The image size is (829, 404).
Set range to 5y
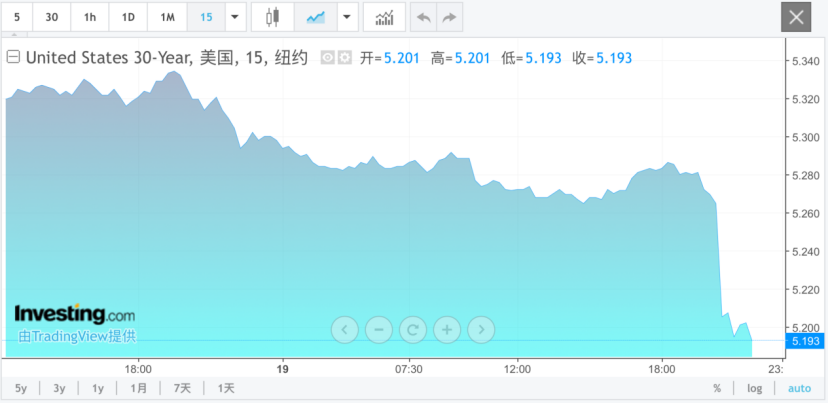coord(21,389)
